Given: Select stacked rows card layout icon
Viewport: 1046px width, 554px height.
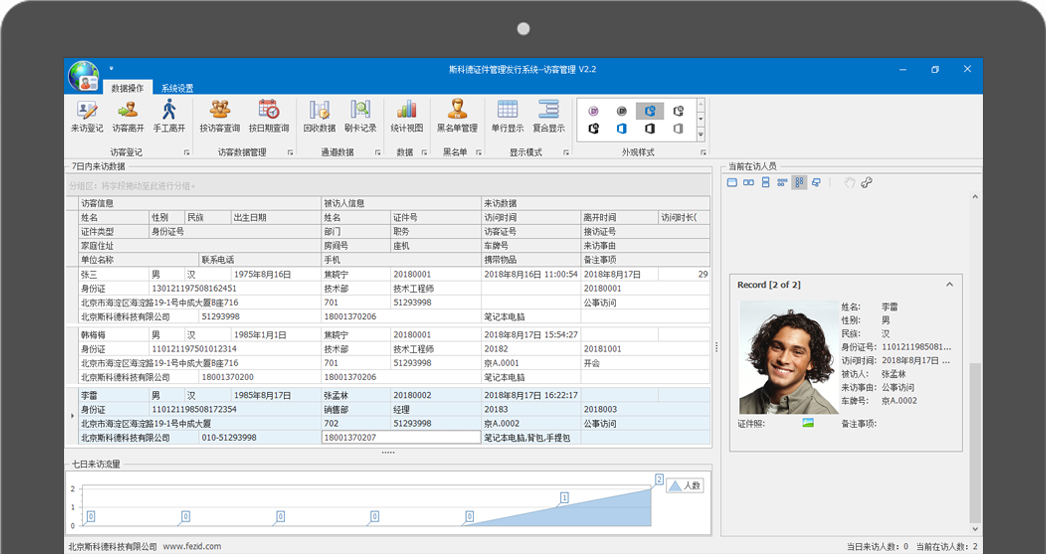Looking at the screenshot, I should point(765,182).
